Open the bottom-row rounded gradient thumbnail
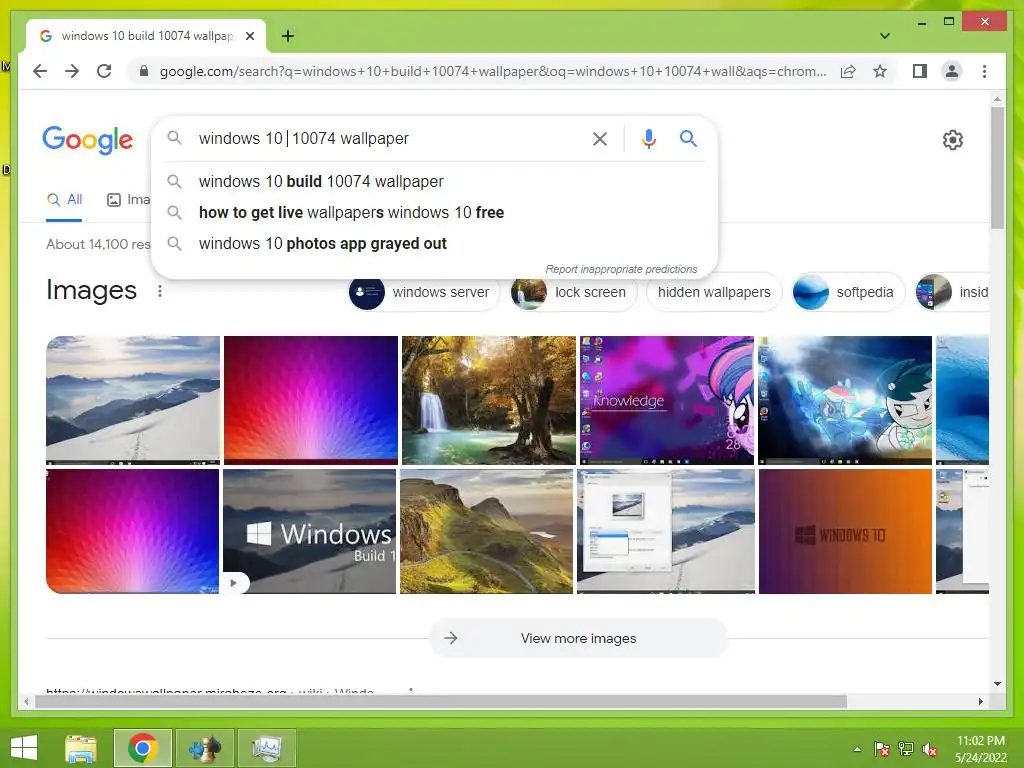 (x=133, y=532)
